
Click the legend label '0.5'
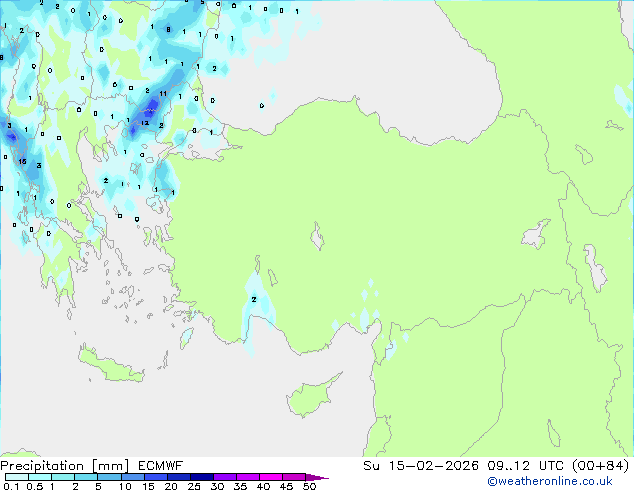pyautogui.click(x=35, y=486)
